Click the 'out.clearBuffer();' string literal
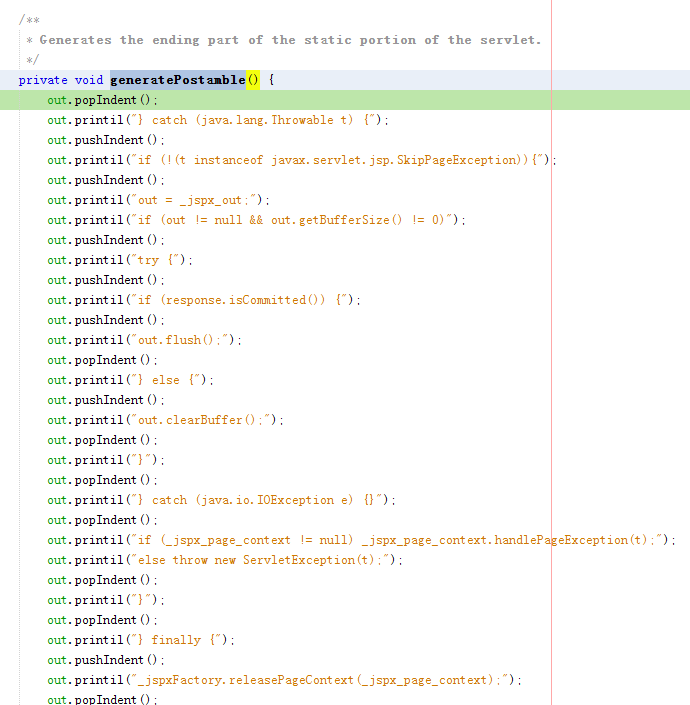The width and height of the screenshot is (690, 705). tap(200, 420)
